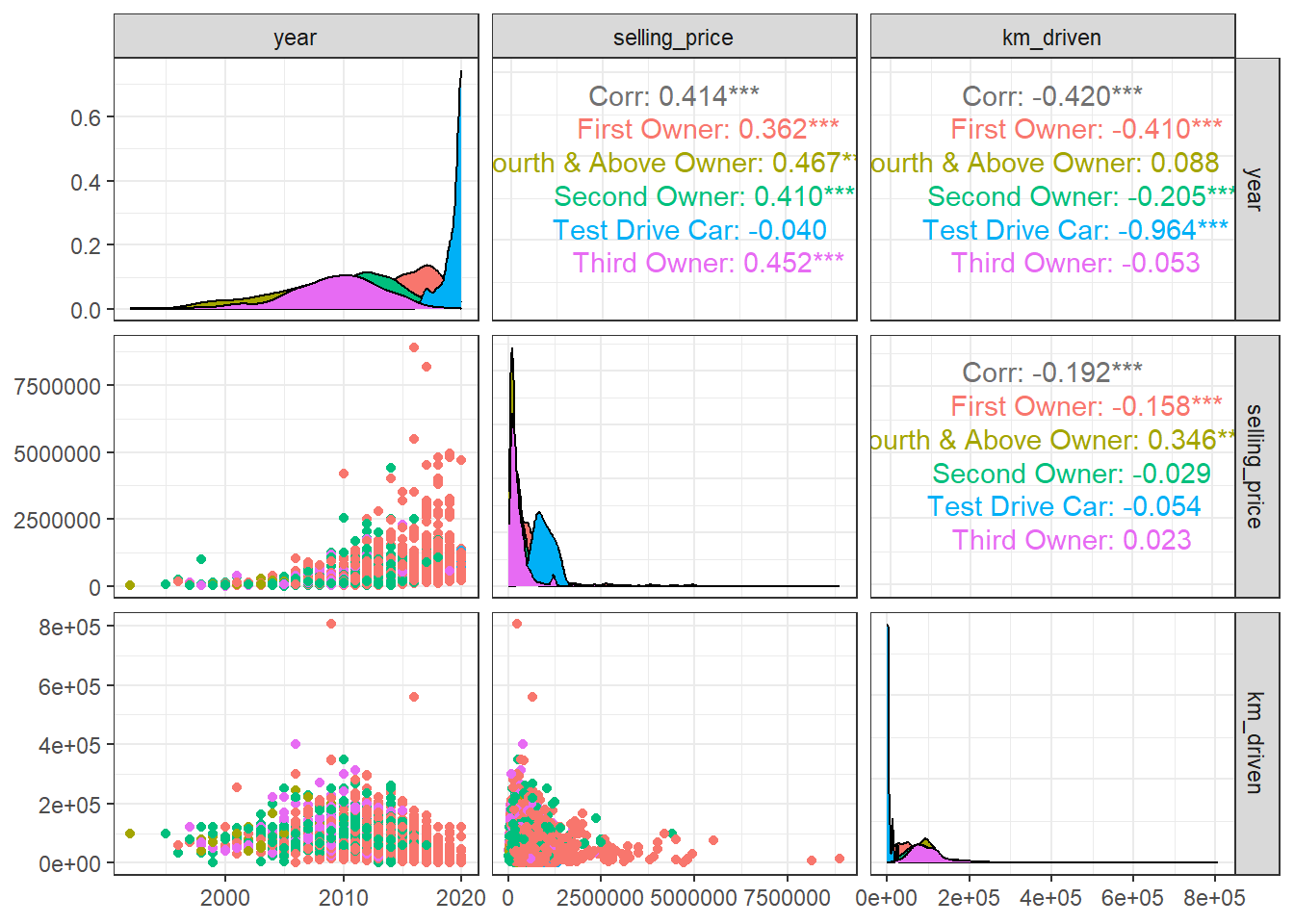The height and width of the screenshot is (924, 1294).
Task: Click highest selling price point in year scatter
Action: click(x=414, y=347)
